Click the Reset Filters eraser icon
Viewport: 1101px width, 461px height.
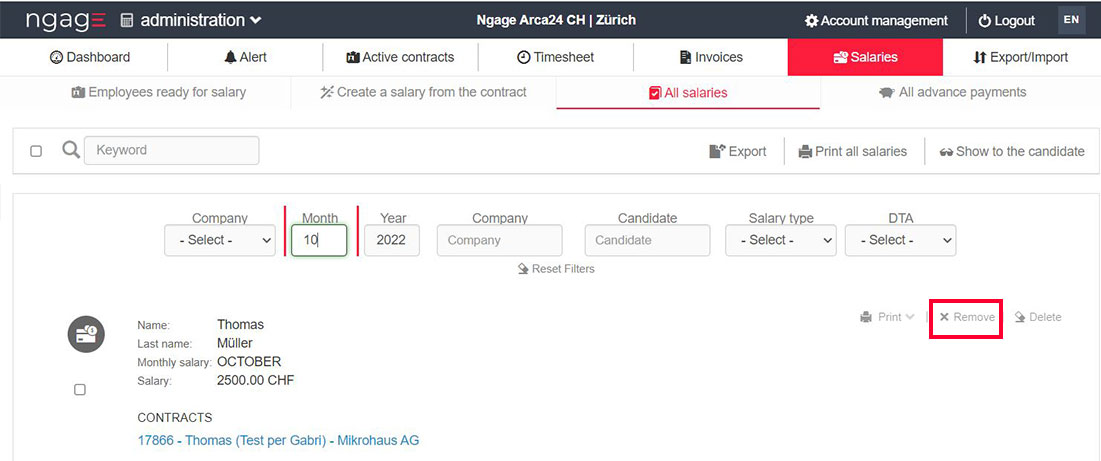[x=523, y=269]
